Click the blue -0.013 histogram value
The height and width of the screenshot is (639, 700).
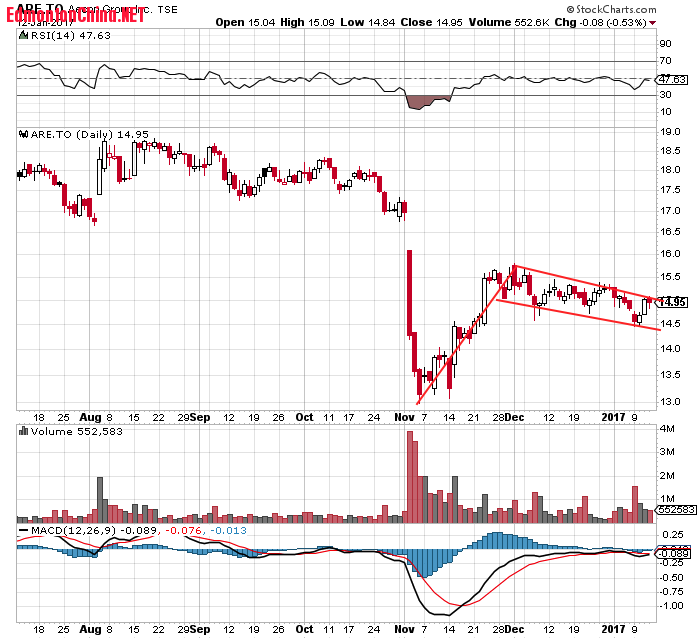[228, 530]
